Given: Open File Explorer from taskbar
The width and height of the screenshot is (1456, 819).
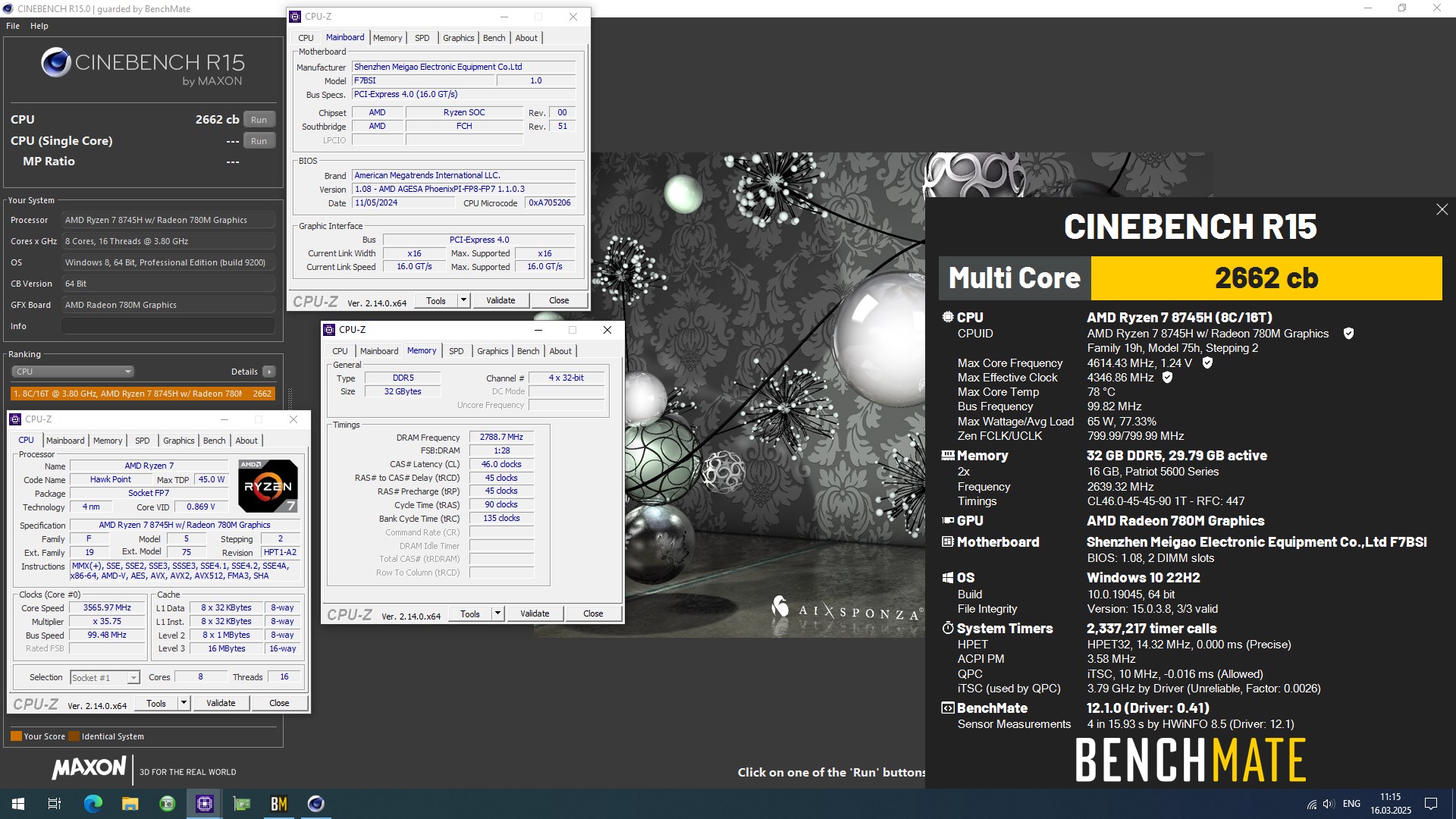Looking at the screenshot, I should click(130, 804).
